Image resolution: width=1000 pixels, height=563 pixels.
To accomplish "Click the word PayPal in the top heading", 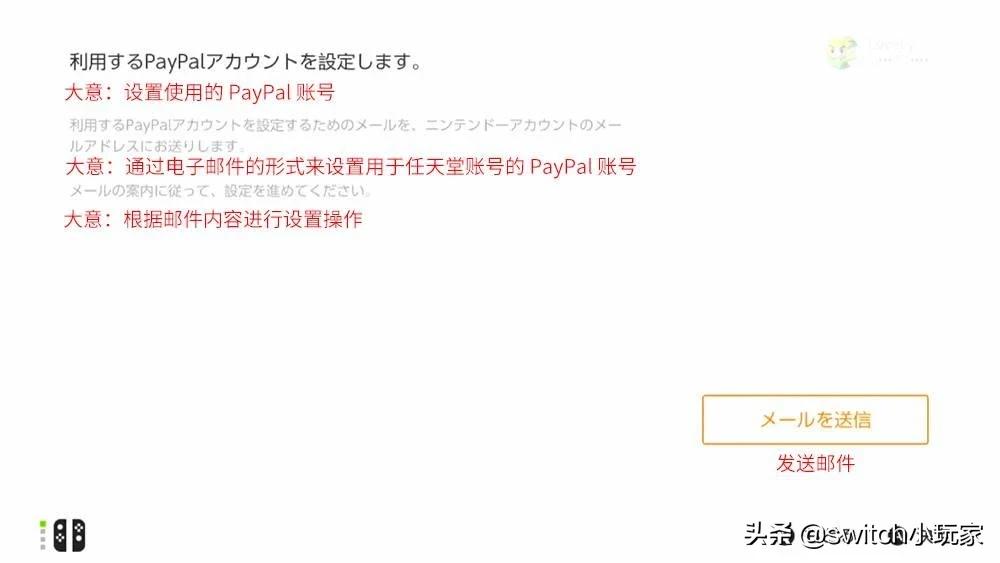I will (173, 62).
